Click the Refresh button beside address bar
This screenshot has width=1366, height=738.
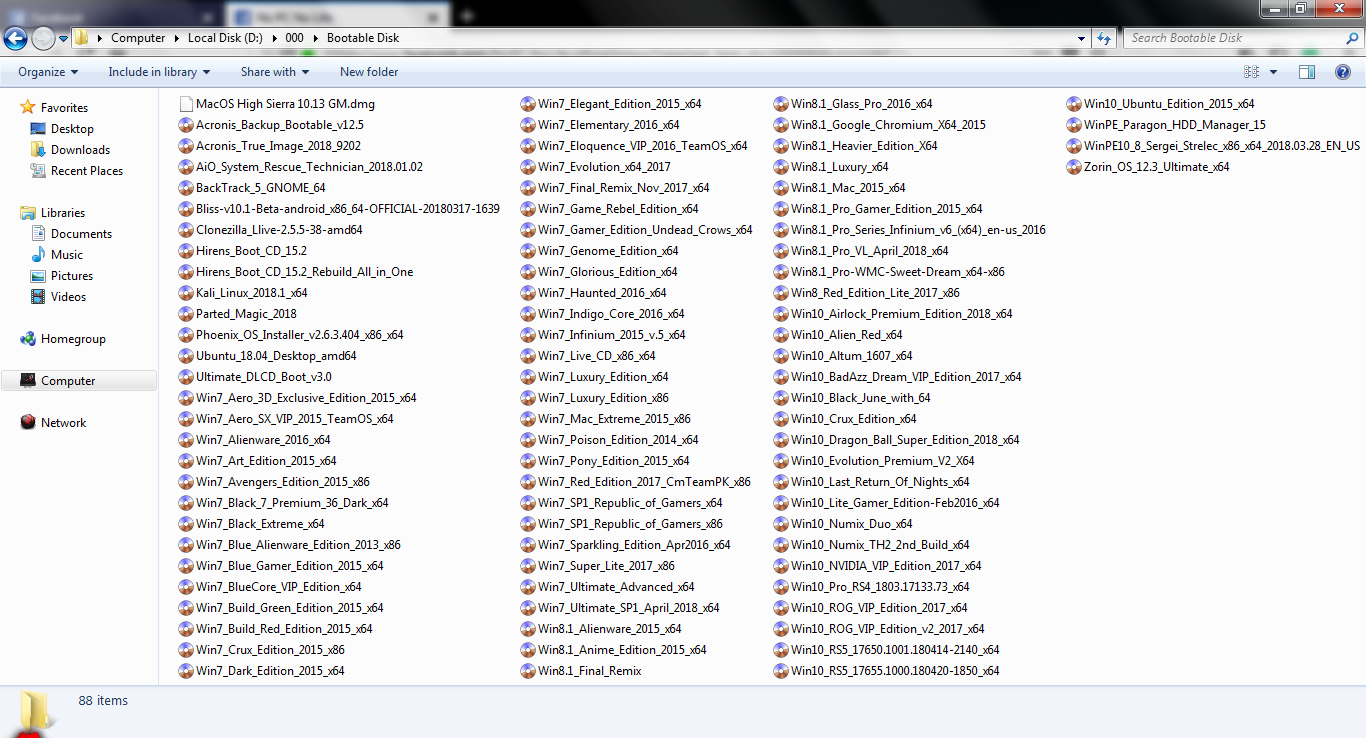(x=1104, y=38)
